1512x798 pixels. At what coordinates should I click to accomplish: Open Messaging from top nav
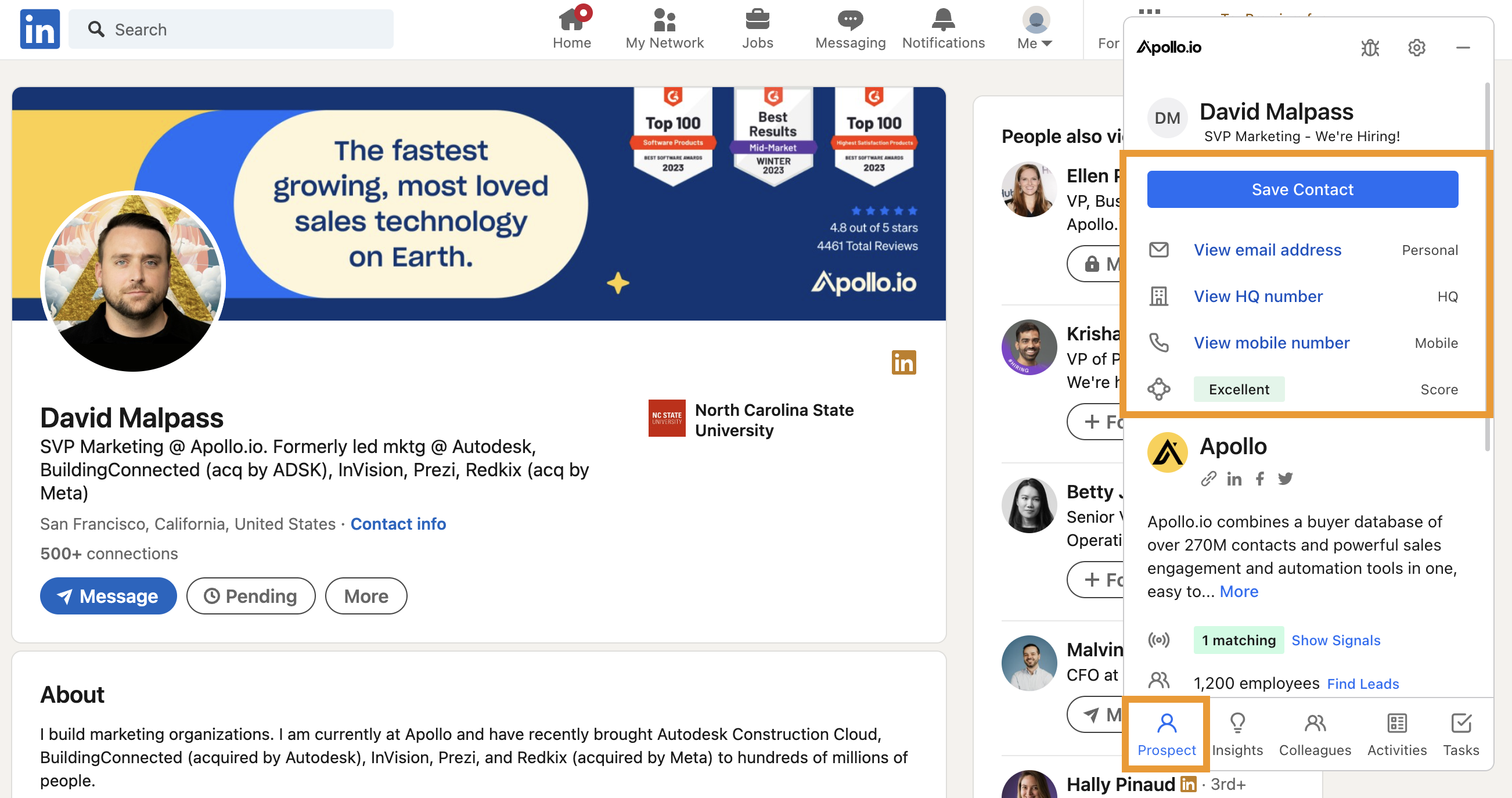(x=850, y=28)
